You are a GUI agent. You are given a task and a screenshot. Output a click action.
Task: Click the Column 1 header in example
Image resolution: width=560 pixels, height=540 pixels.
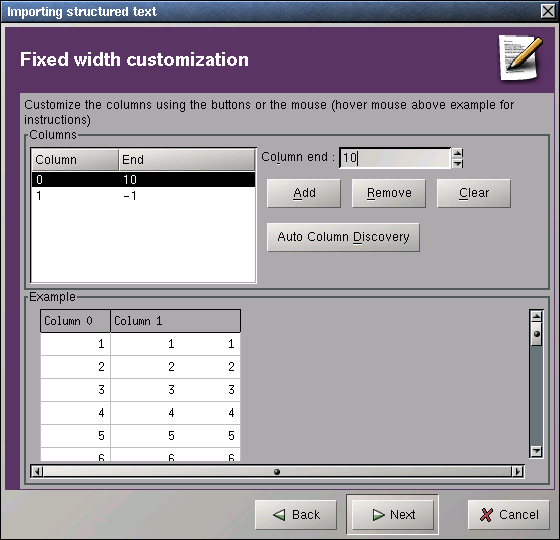175,321
